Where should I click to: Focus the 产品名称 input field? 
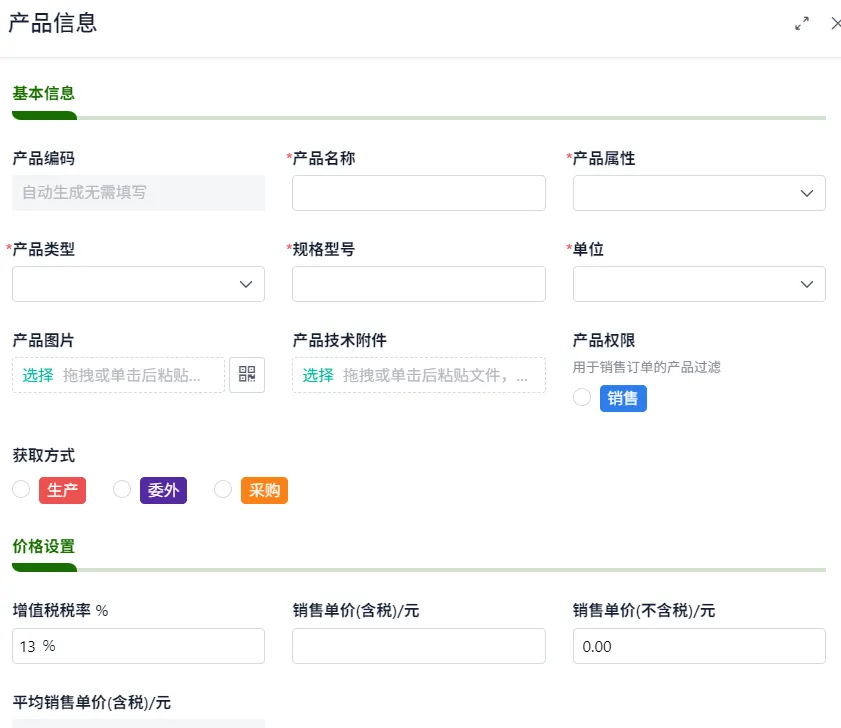(x=419, y=193)
